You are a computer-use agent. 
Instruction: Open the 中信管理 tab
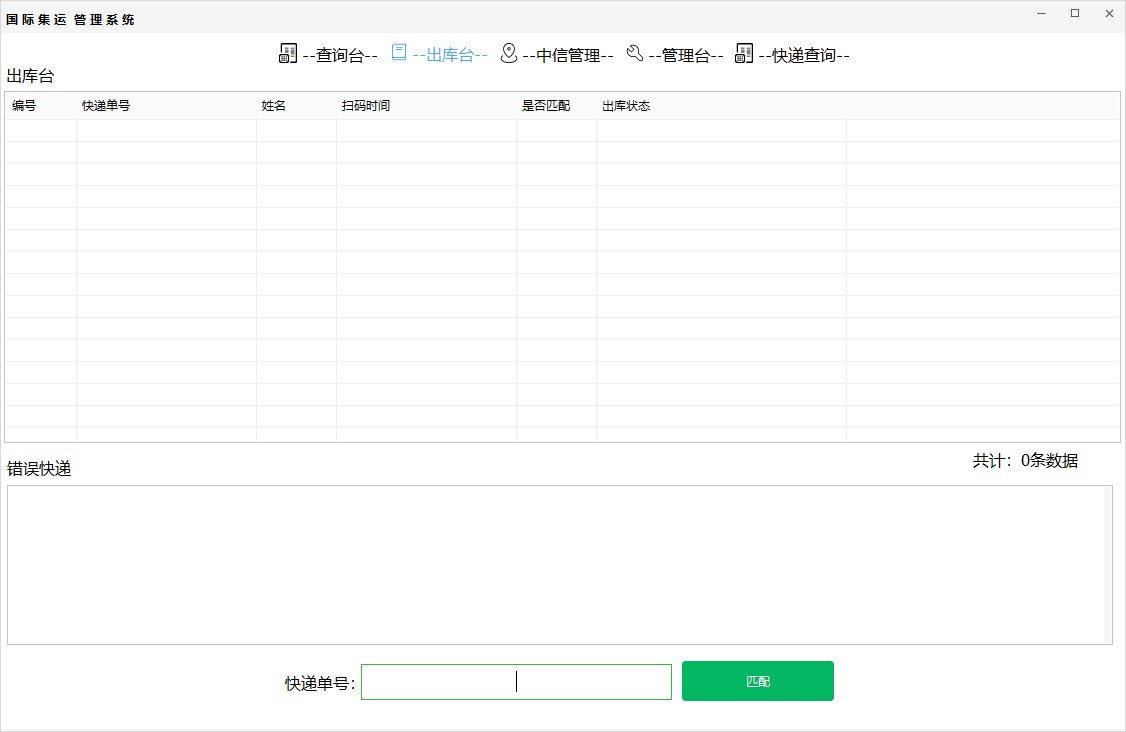point(568,55)
